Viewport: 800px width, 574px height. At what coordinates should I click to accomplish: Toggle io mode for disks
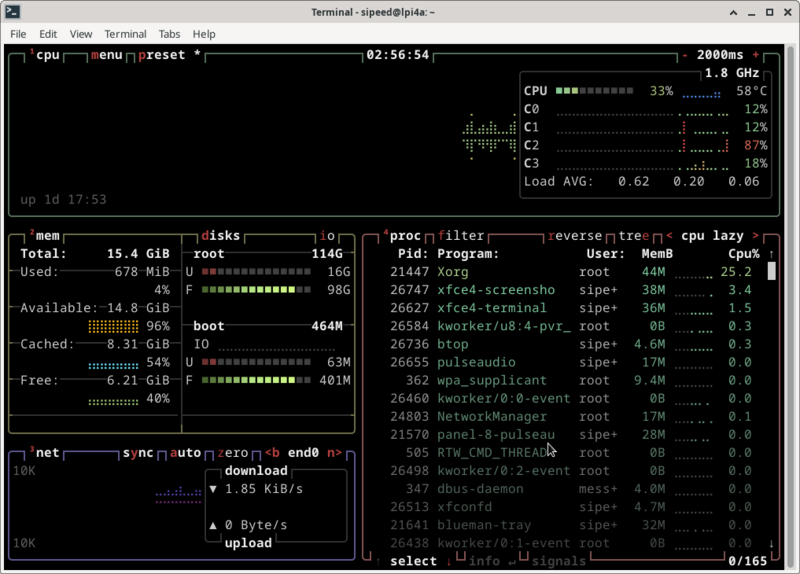[327, 236]
